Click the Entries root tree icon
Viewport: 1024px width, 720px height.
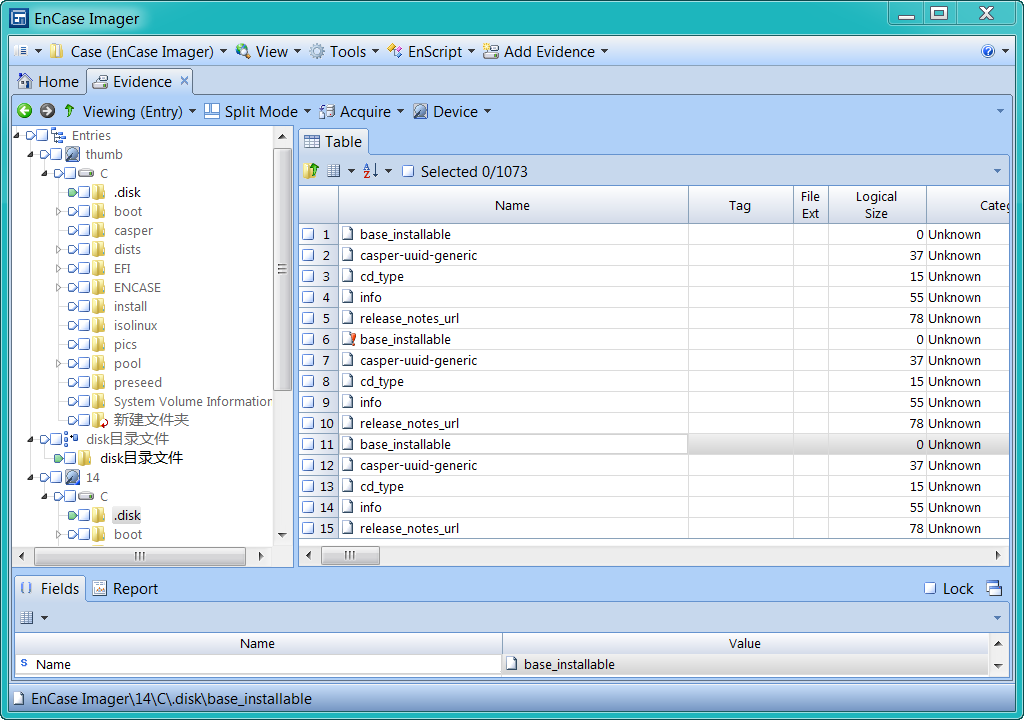click(x=59, y=135)
